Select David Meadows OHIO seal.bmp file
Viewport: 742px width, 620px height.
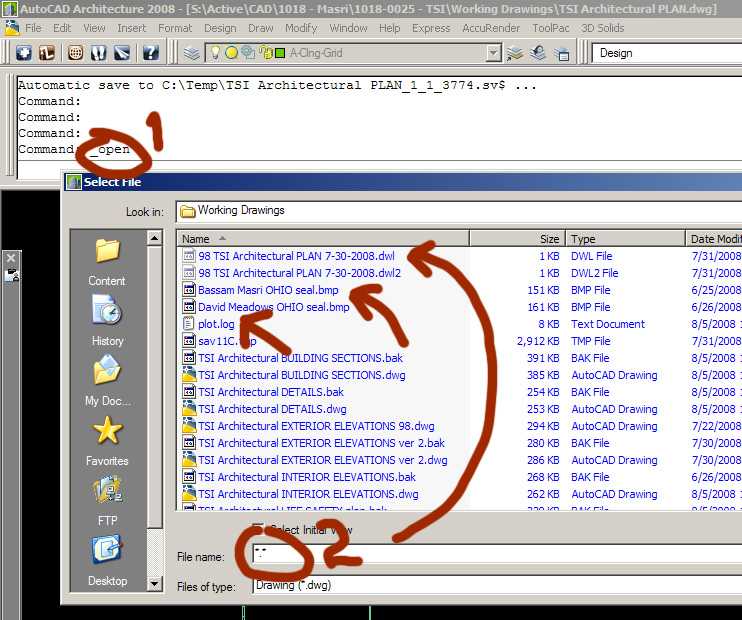[x=266, y=307]
